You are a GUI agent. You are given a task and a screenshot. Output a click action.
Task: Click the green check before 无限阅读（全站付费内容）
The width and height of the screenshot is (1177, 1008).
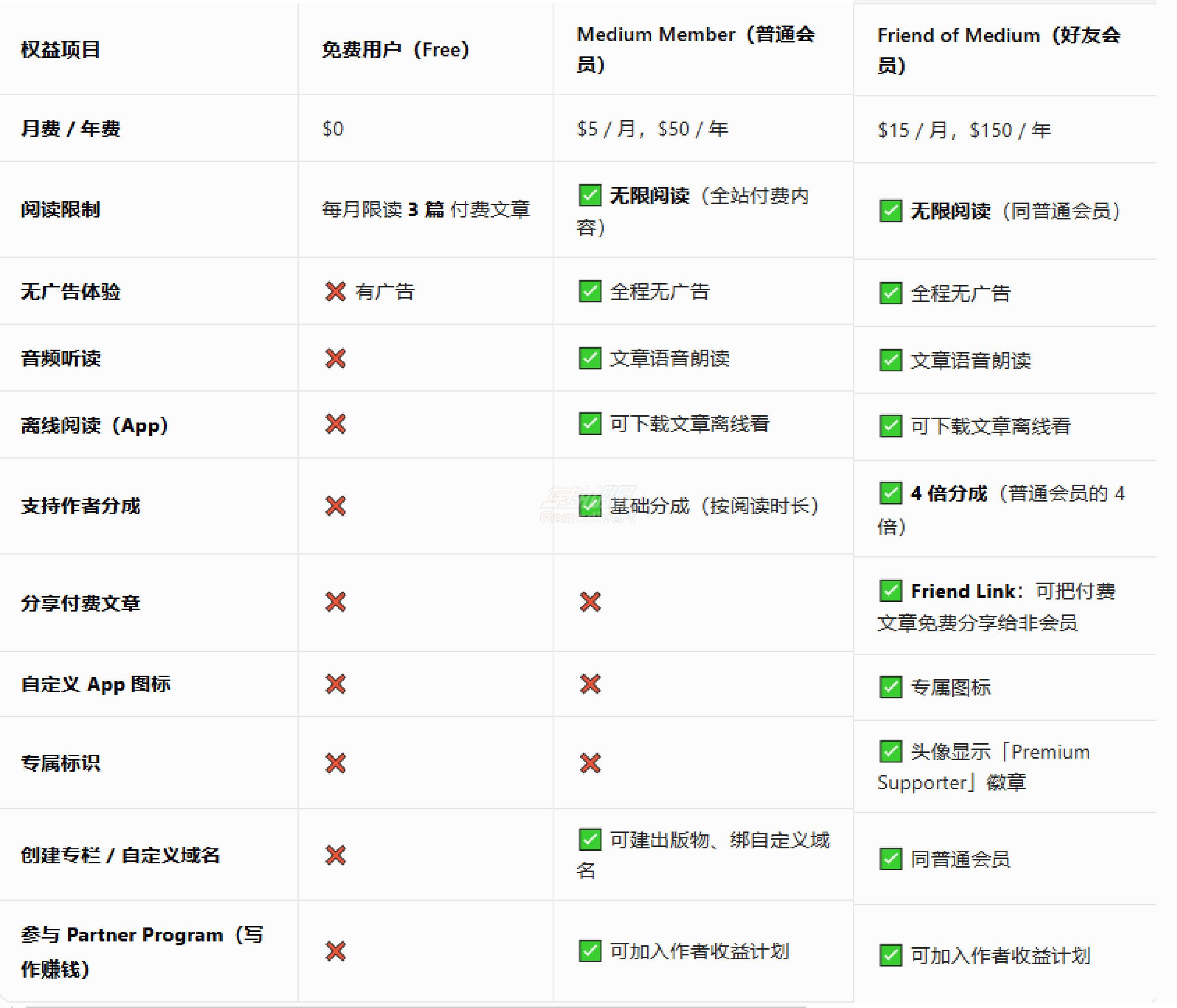[590, 195]
